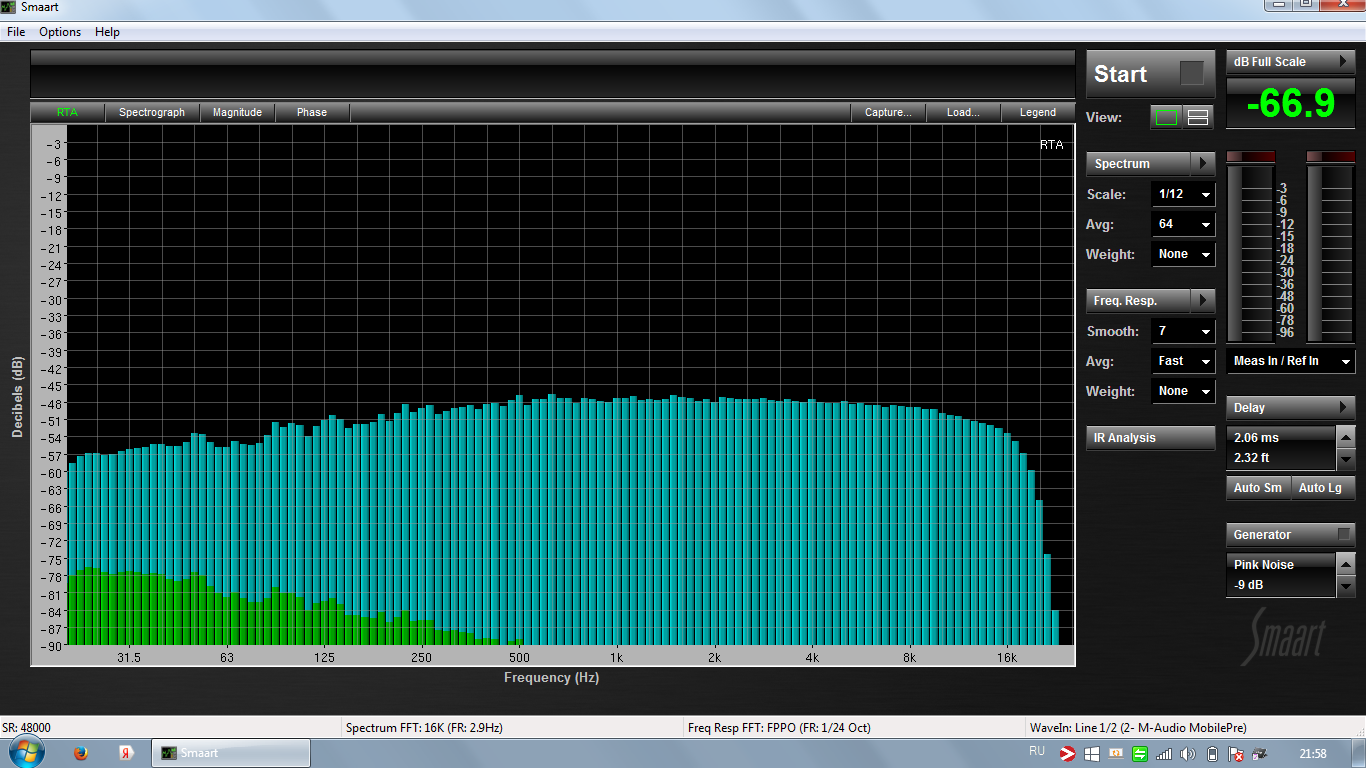Click the arrow next to Spectrum button
Image resolution: width=1366 pixels, height=768 pixels.
pyautogui.click(x=1204, y=164)
